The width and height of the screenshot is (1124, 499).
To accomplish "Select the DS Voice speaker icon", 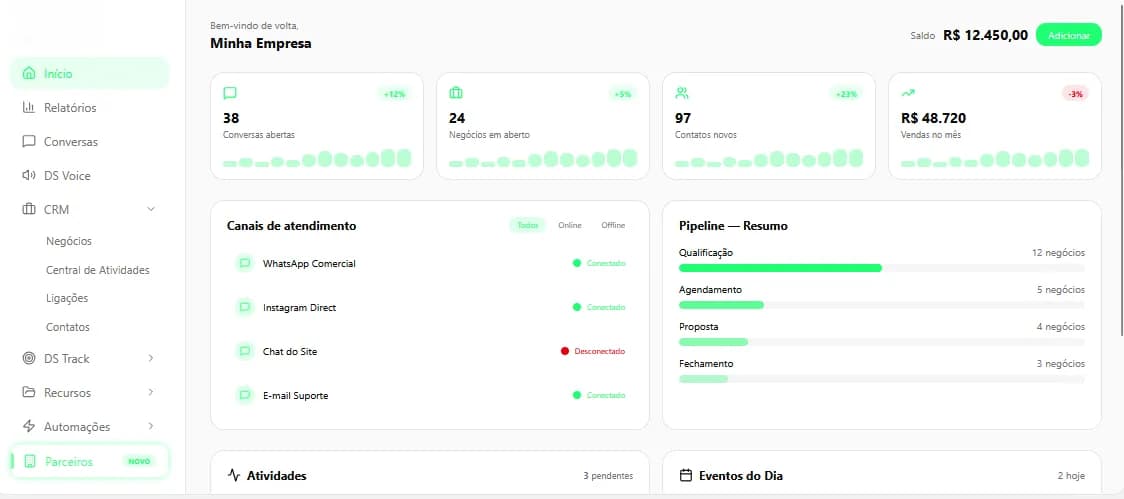I will click(x=29, y=176).
